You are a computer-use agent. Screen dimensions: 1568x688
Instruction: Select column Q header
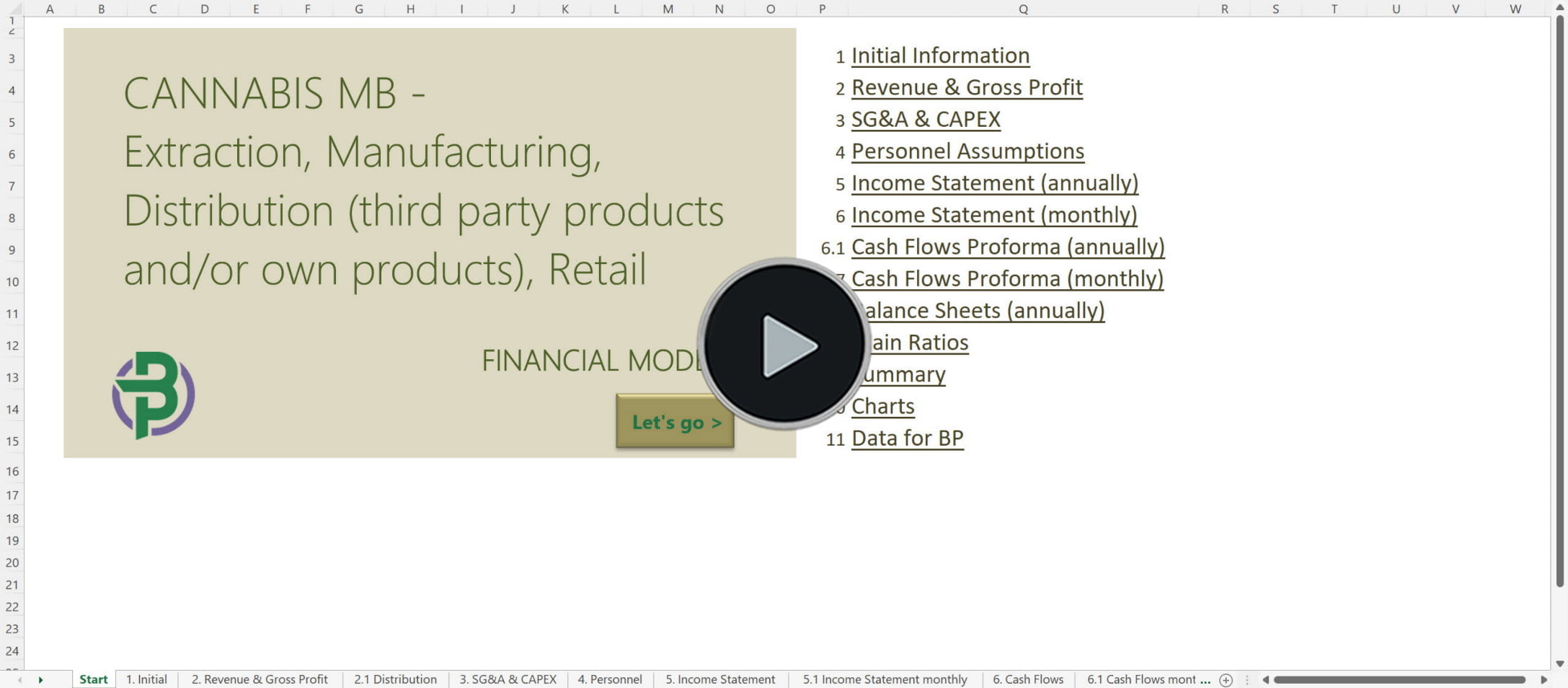1023,9
